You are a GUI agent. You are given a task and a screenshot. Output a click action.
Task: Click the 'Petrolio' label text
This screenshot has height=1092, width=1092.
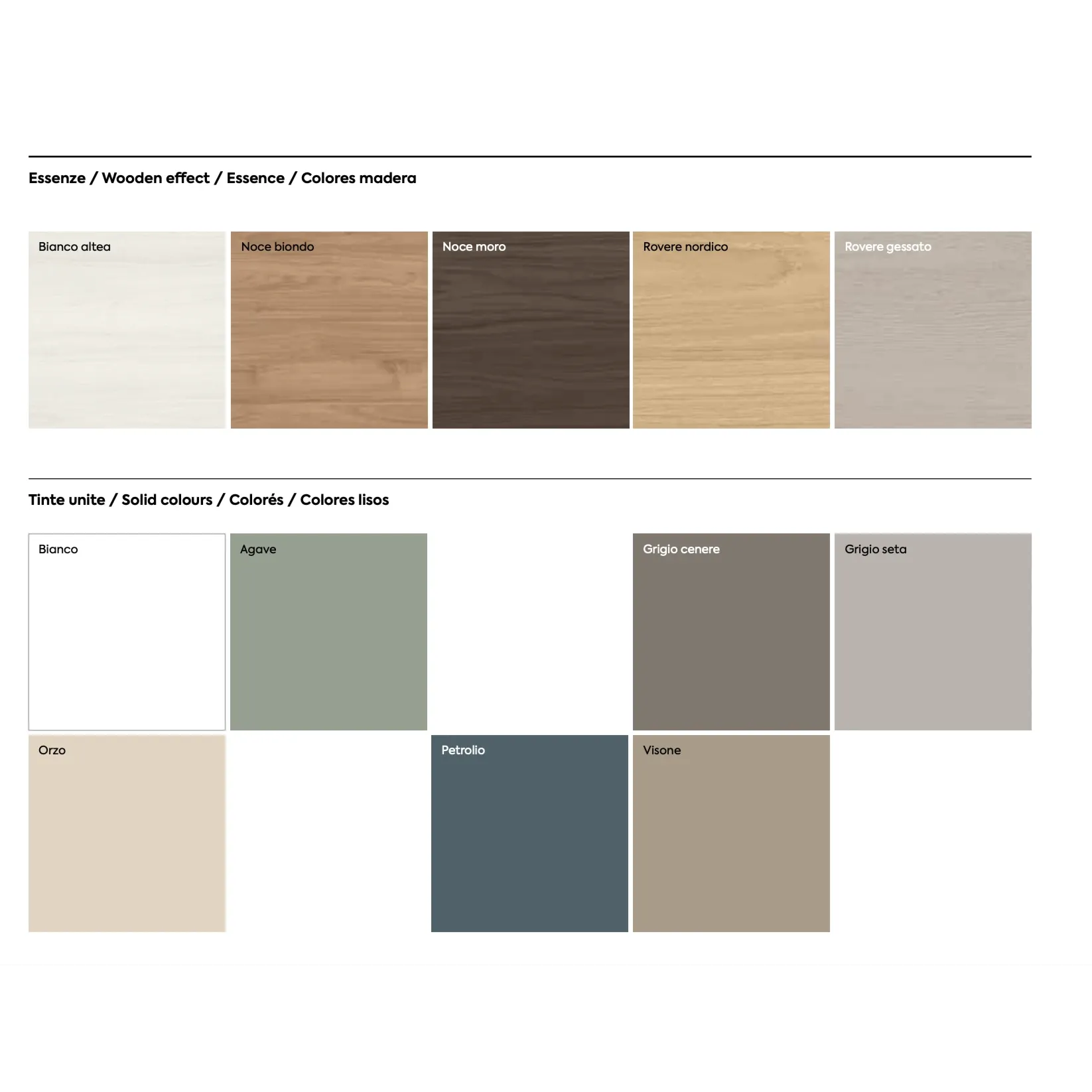463,750
